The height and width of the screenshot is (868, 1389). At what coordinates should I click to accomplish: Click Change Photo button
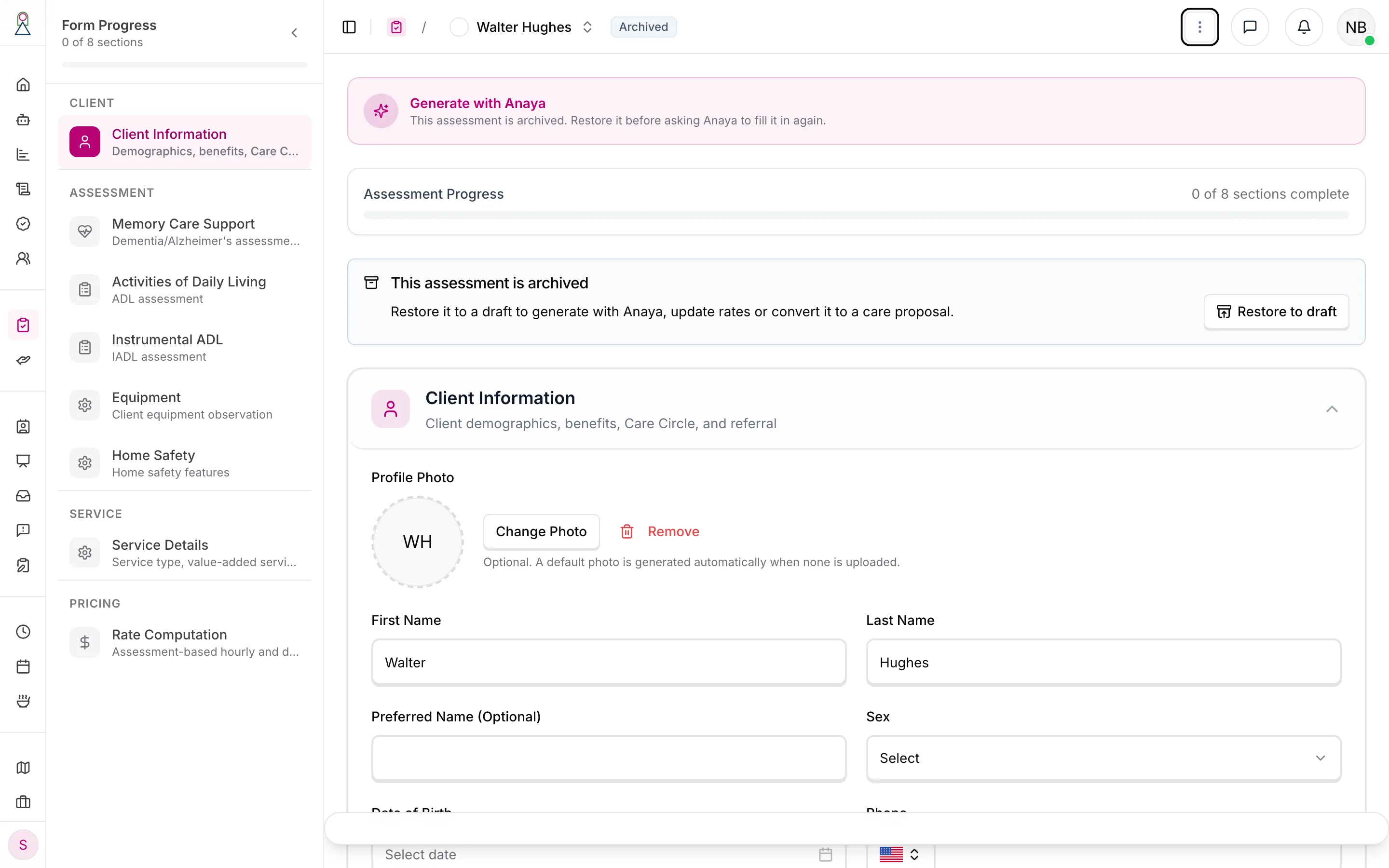click(x=541, y=531)
